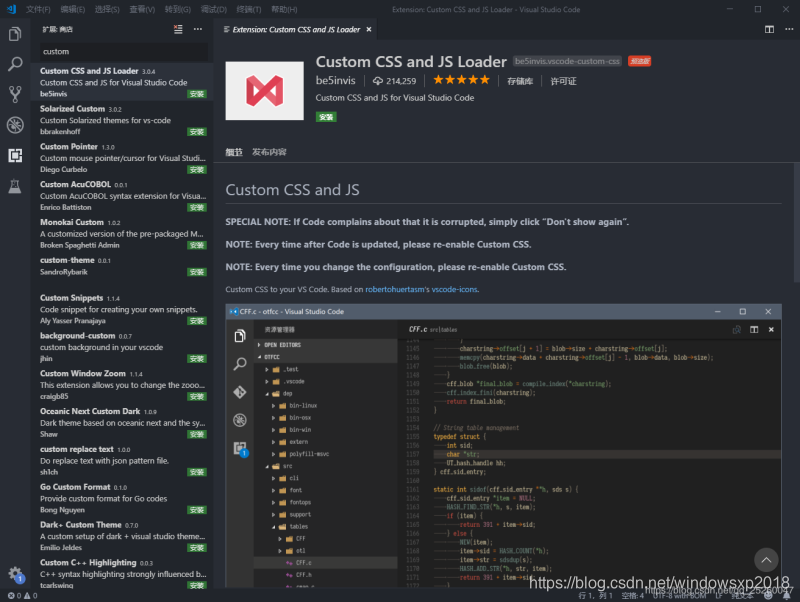This screenshot has height=602, width=800.
Task: Click the extension preview screenshot image
Action: coord(503,445)
